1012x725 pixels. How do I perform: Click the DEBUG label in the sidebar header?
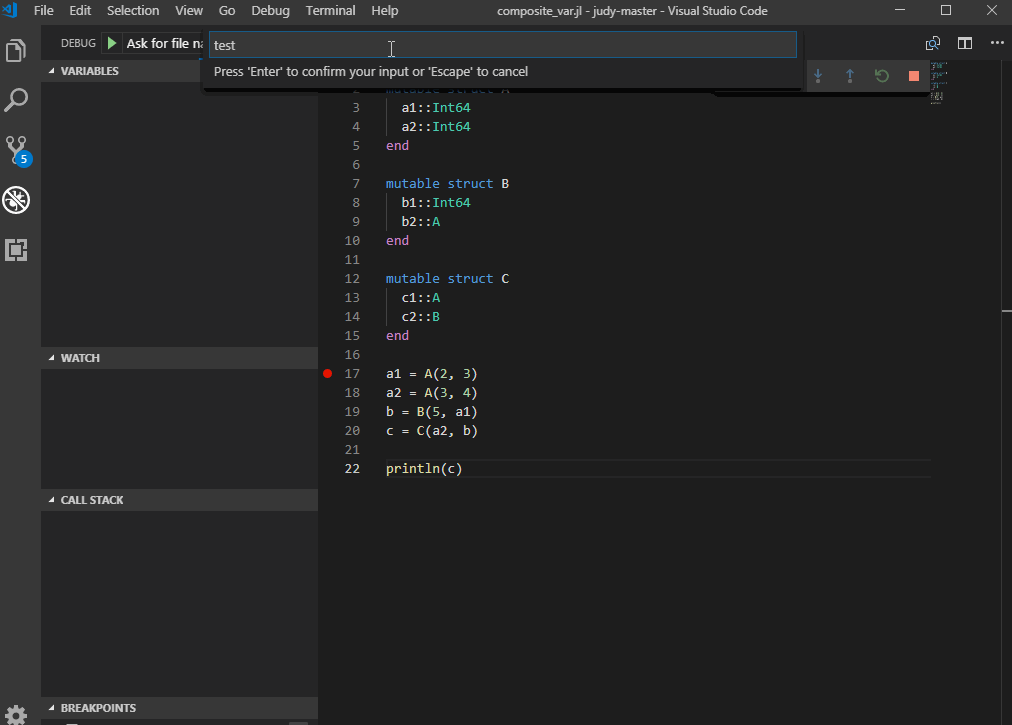click(78, 43)
